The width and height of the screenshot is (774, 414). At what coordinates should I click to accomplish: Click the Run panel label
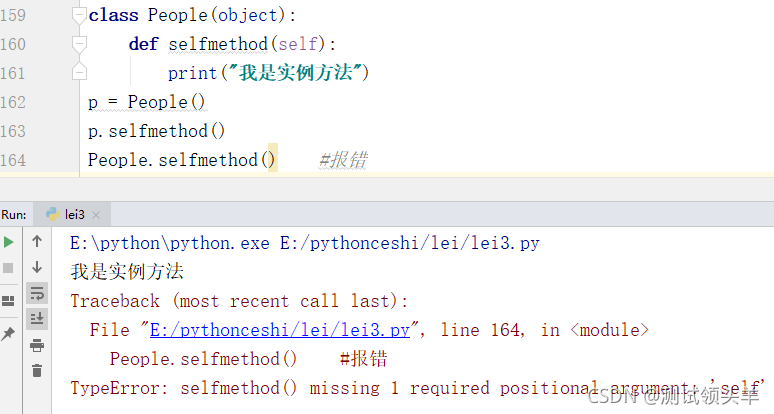click(x=14, y=214)
